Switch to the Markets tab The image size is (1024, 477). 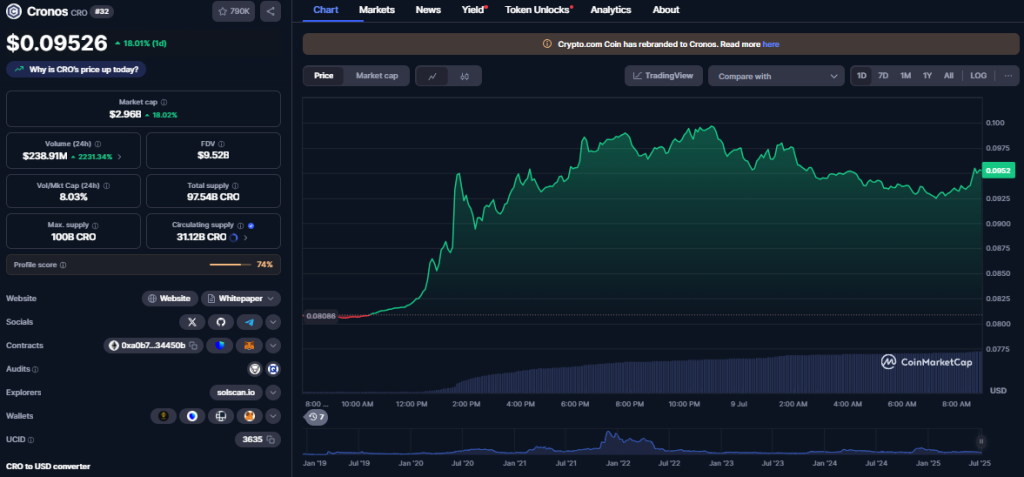(376, 10)
